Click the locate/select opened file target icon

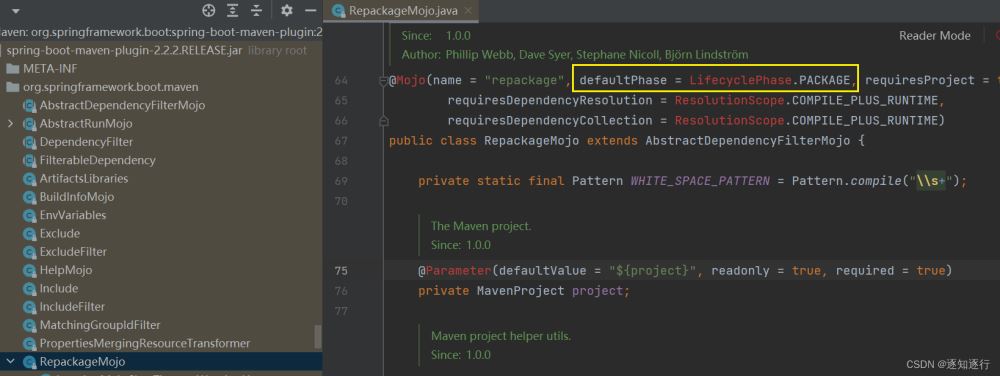[x=209, y=10]
